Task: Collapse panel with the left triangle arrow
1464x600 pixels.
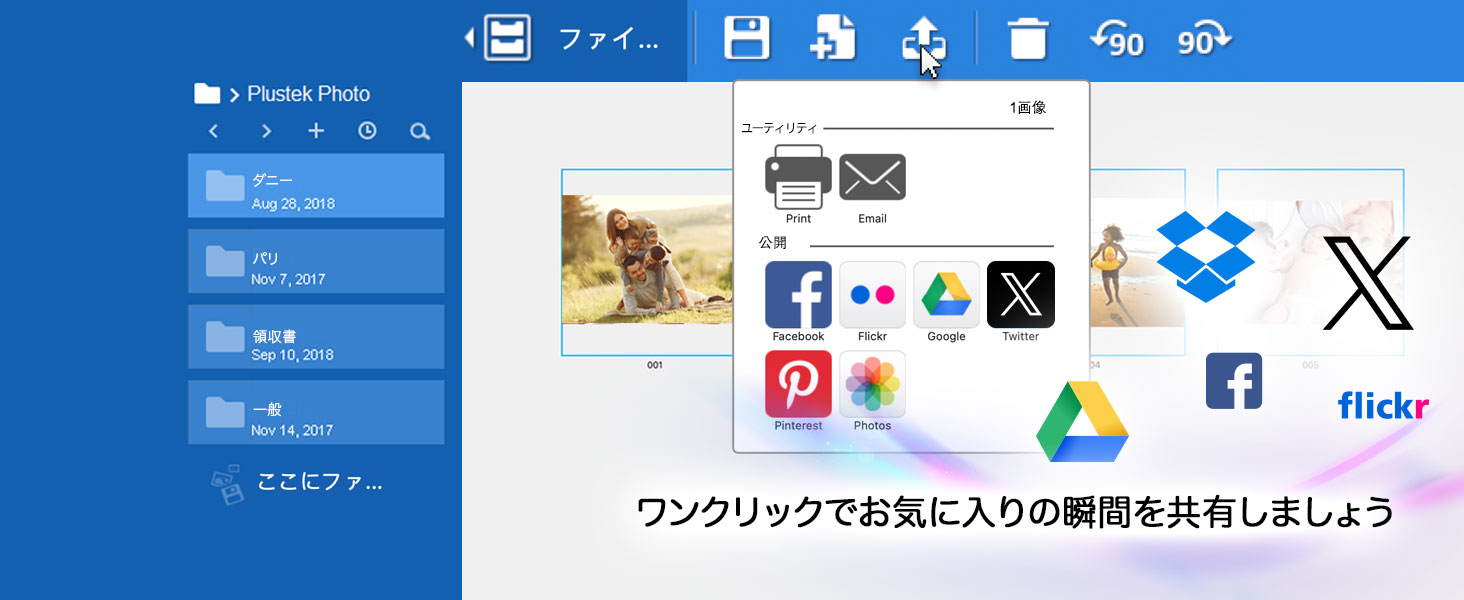Action: [x=469, y=38]
